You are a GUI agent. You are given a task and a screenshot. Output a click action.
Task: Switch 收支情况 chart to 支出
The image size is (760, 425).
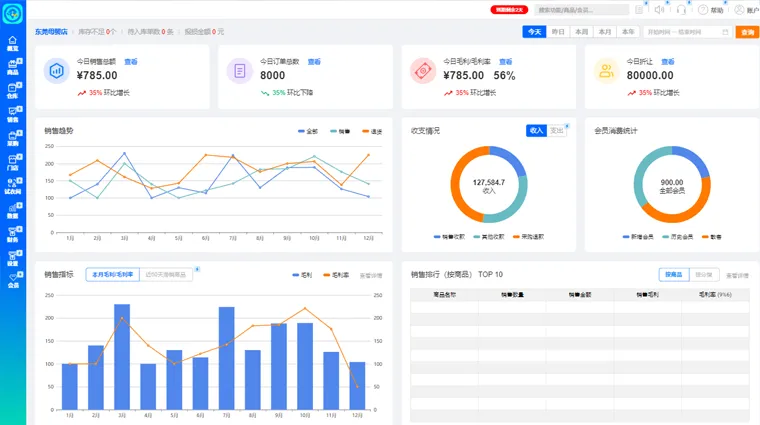[556, 131]
